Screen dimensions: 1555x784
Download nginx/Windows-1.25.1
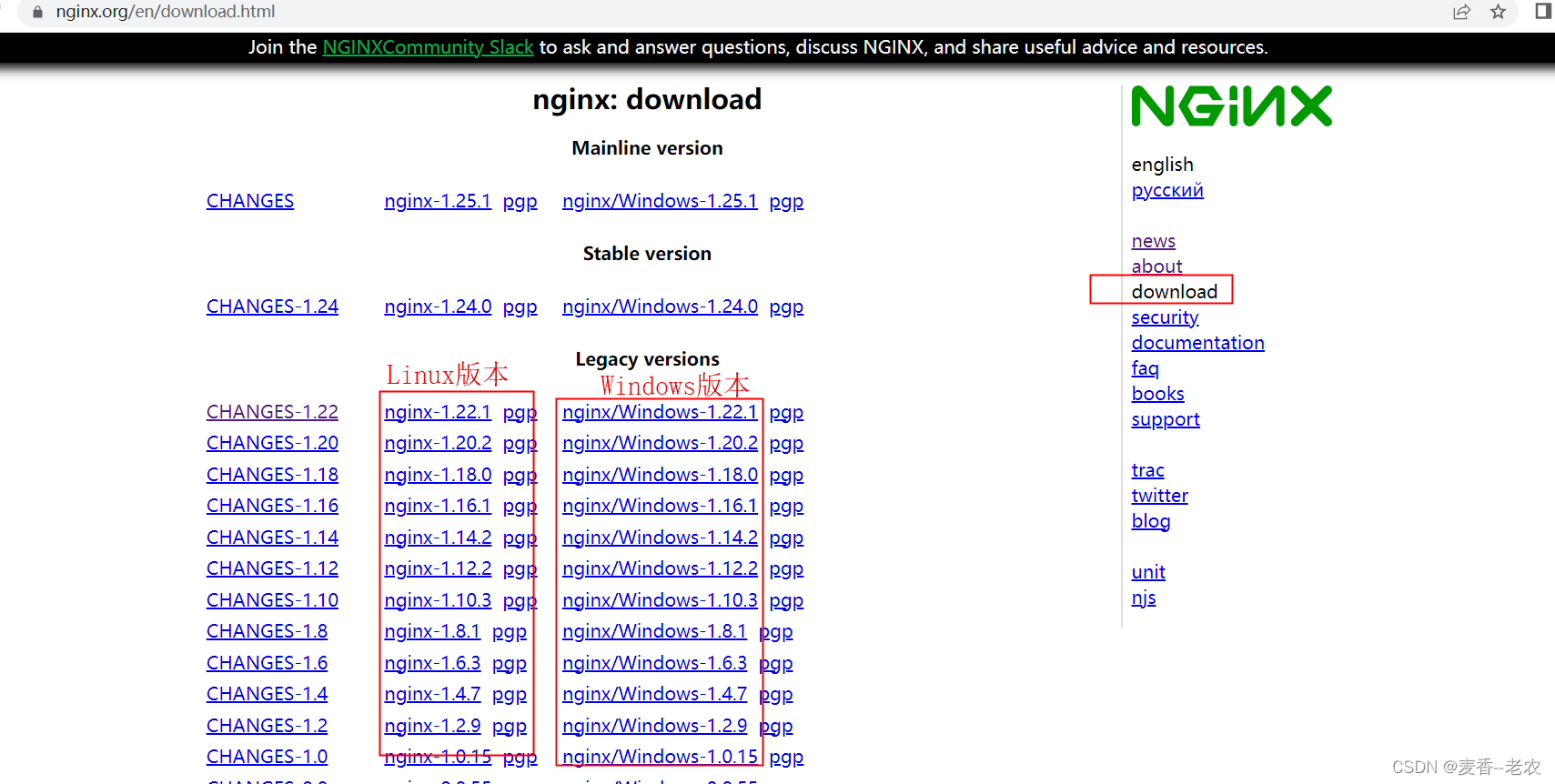[x=660, y=201]
